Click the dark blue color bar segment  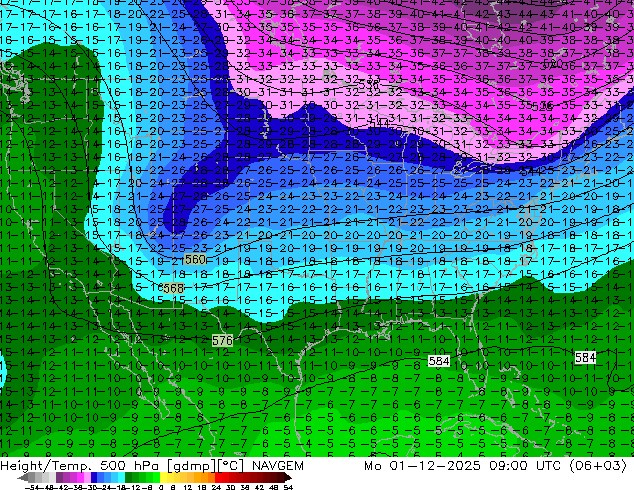click(x=94, y=477)
